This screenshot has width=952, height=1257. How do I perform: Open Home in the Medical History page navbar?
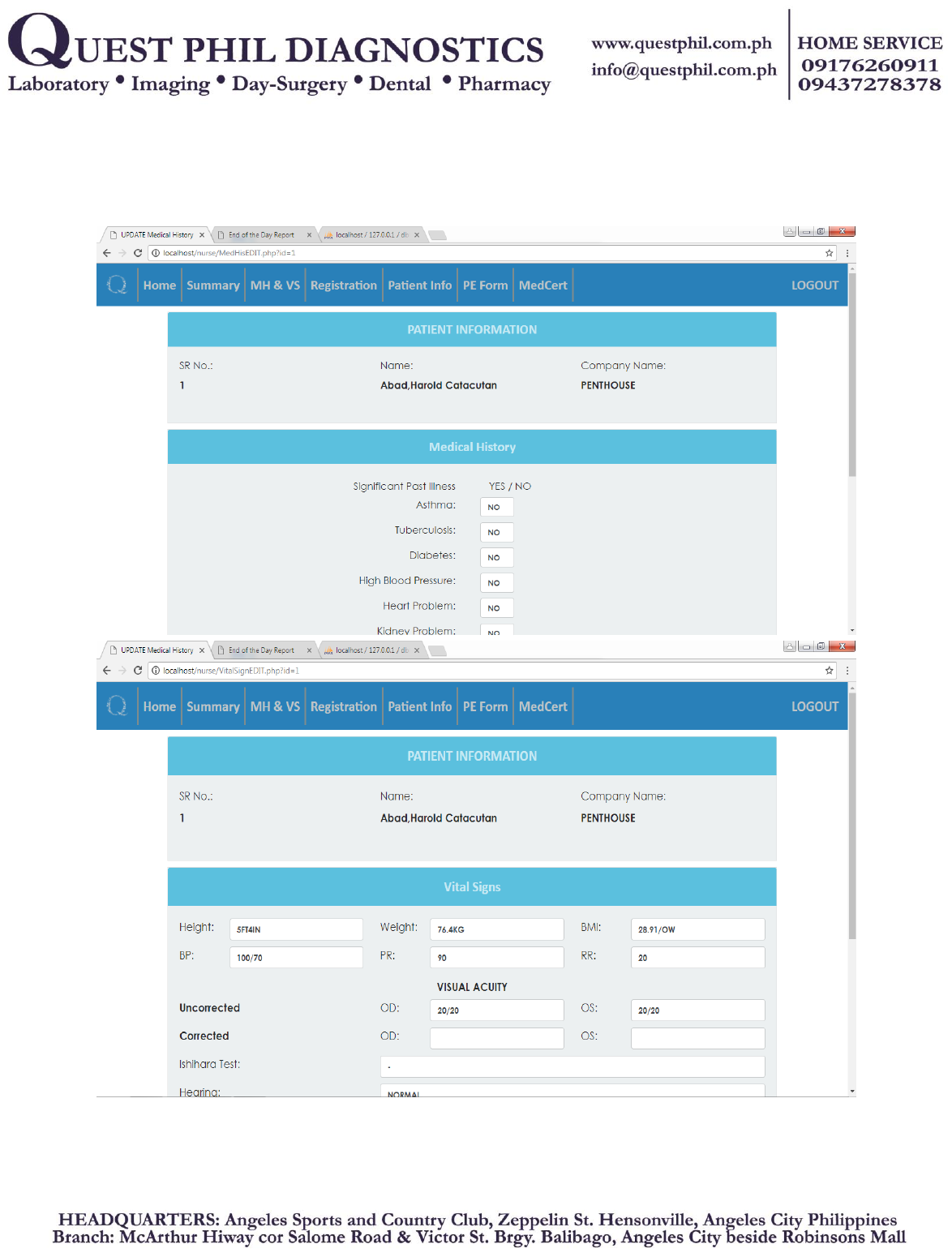tap(160, 285)
